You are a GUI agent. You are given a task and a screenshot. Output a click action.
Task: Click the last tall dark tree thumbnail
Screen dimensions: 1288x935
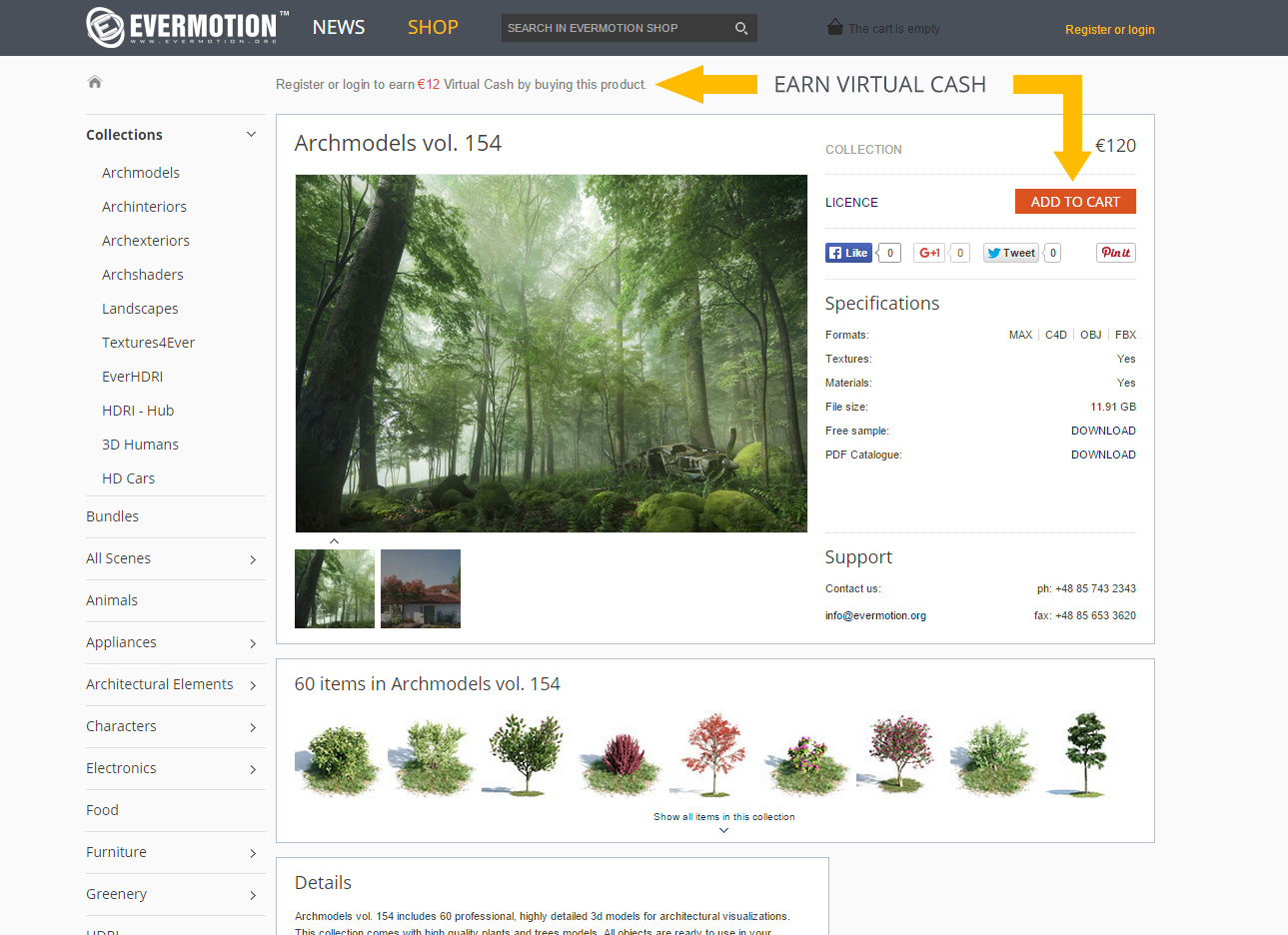point(1084,754)
